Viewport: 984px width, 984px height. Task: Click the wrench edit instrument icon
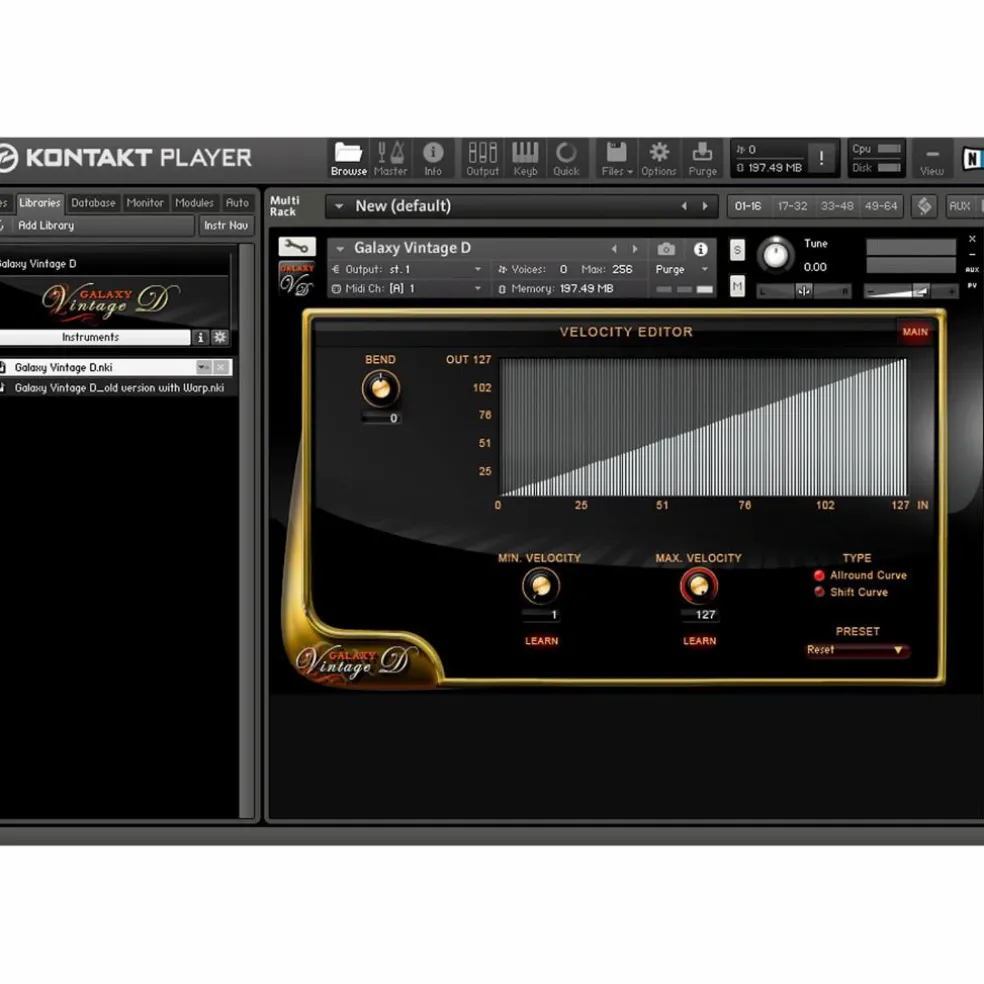tap(297, 246)
